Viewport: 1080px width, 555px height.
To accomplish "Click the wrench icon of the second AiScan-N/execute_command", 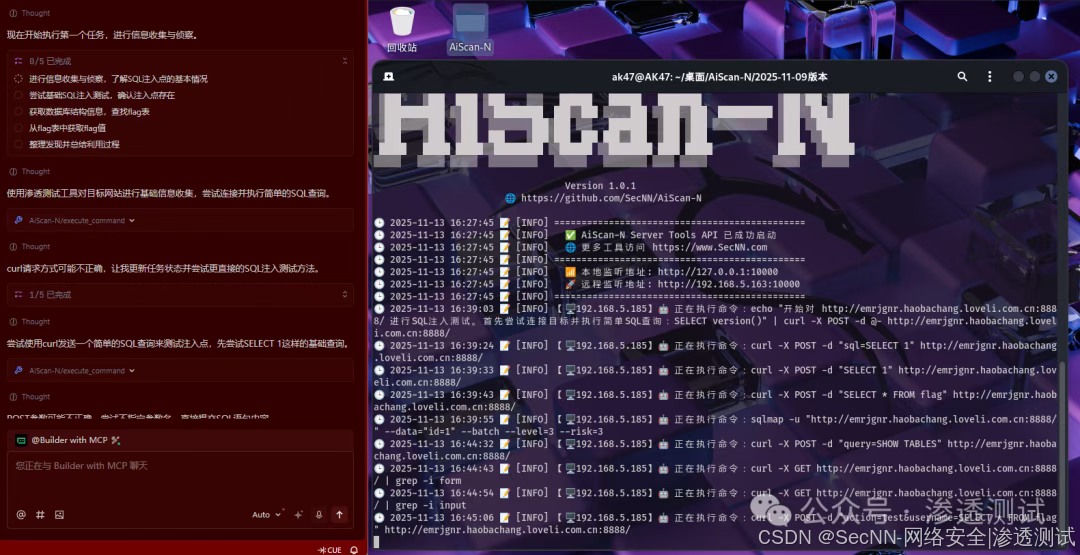I will [19, 370].
